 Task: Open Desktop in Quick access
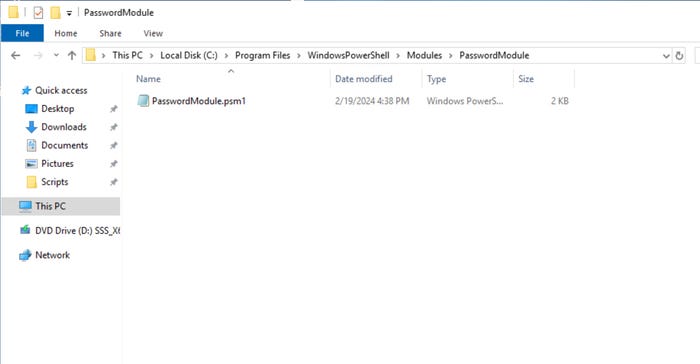pos(58,109)
